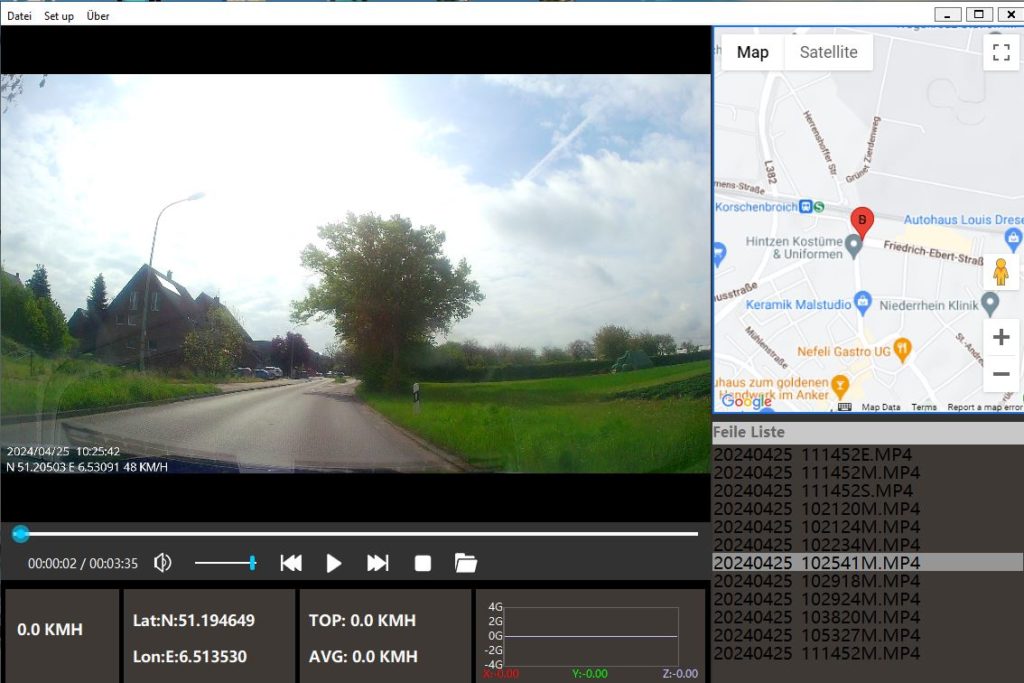Open the Set up menu
Screen dimensions: 1024x683
click(x=58, y=16)
